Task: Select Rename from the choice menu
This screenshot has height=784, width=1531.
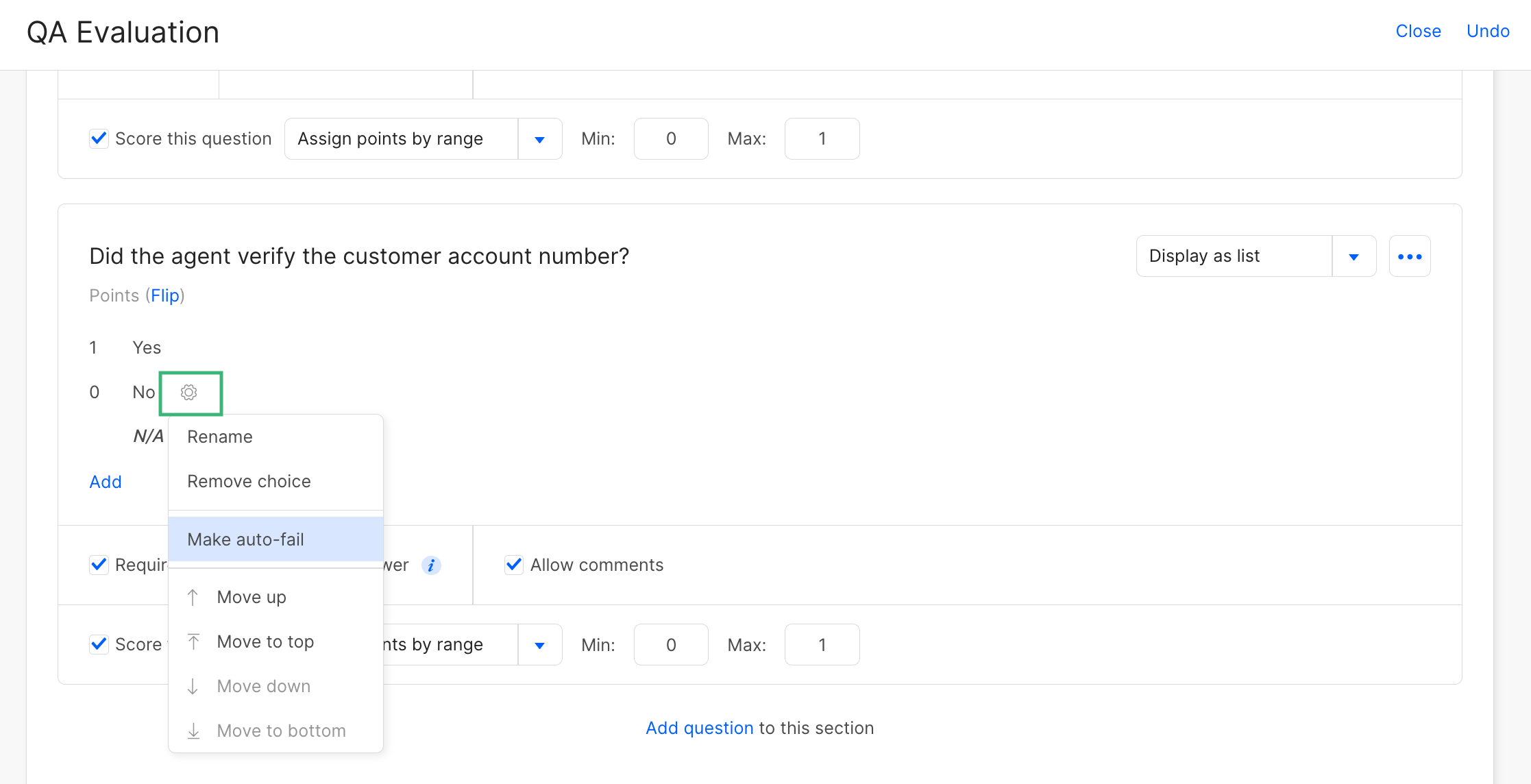Action: [220, 437]
